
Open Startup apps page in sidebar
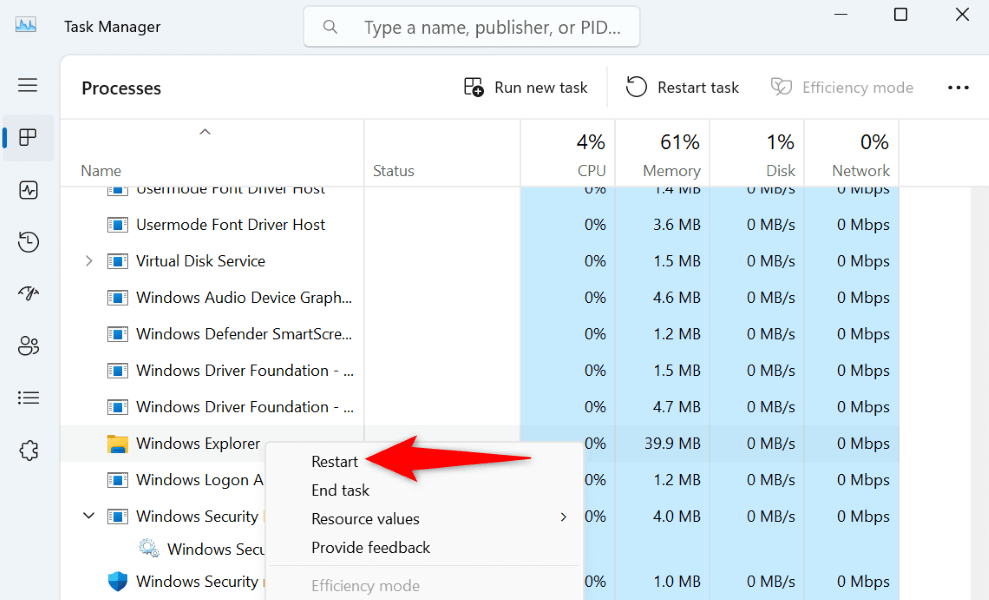coord(28,294)
